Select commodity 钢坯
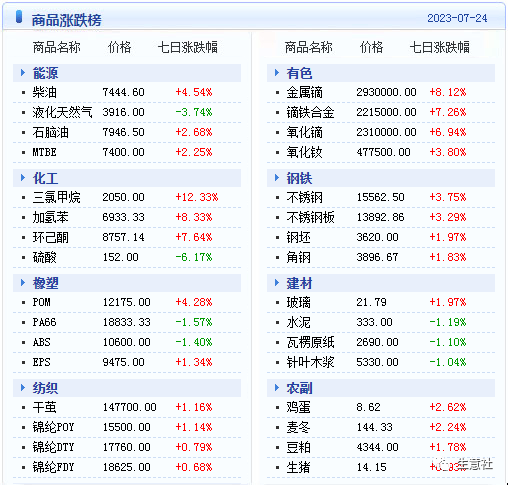Viewport: 508px width, 485px height. [299, 237]
